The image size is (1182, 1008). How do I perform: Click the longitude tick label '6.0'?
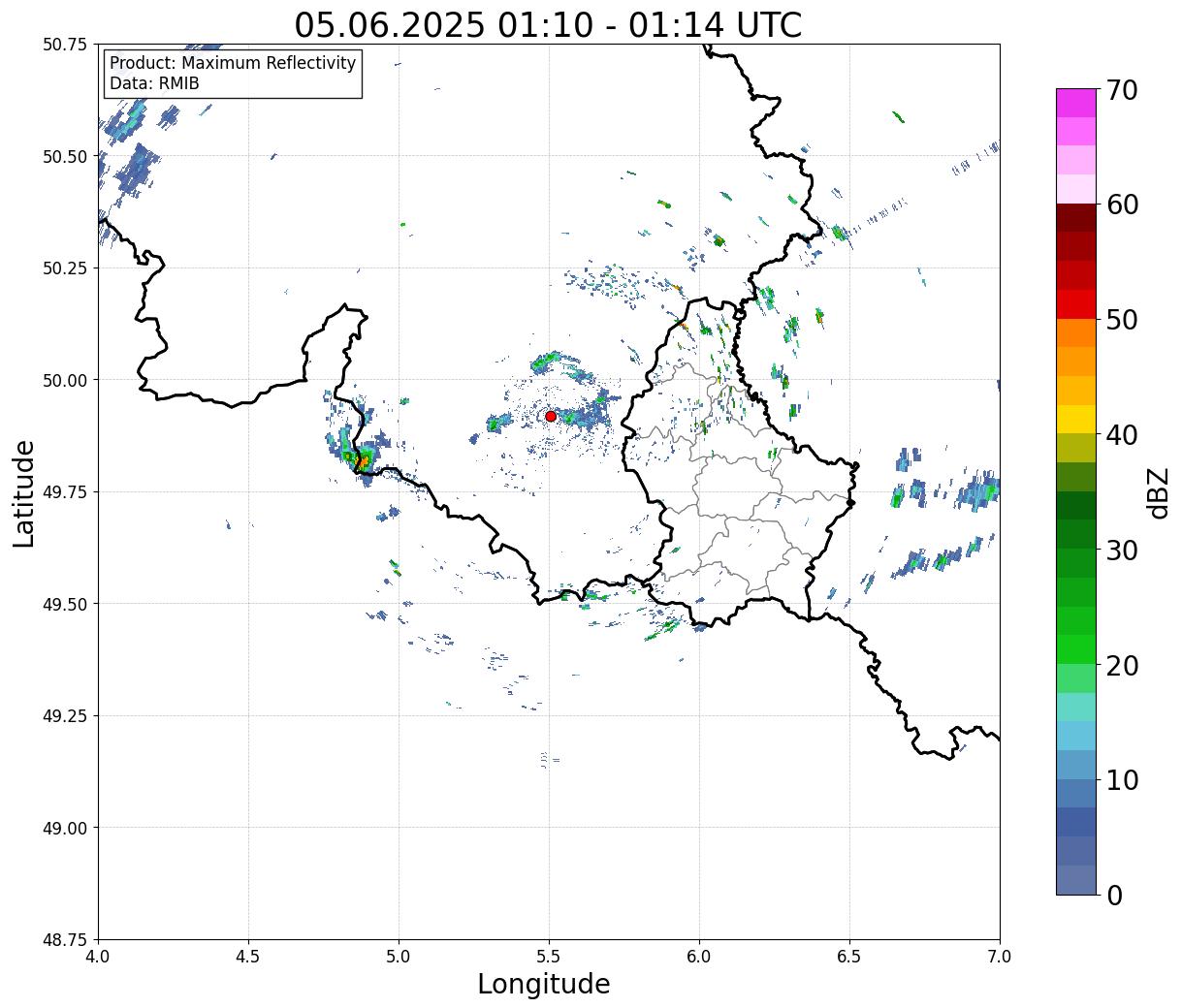coord(699,957)
